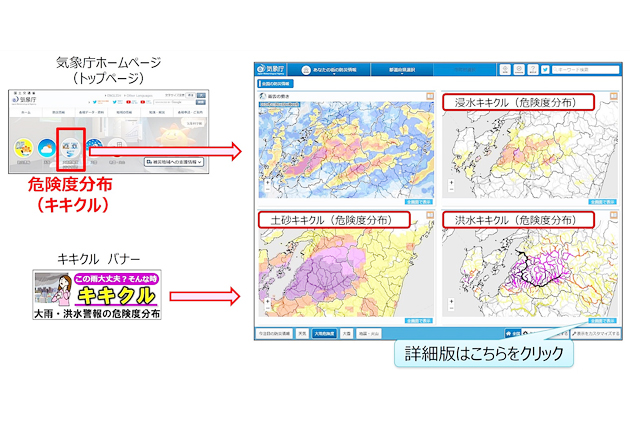Image resolution: width=630 pixels, height=430 pixels.
Task: Click the legend book icon on 土砂キキクル panel
Action: 430,215
